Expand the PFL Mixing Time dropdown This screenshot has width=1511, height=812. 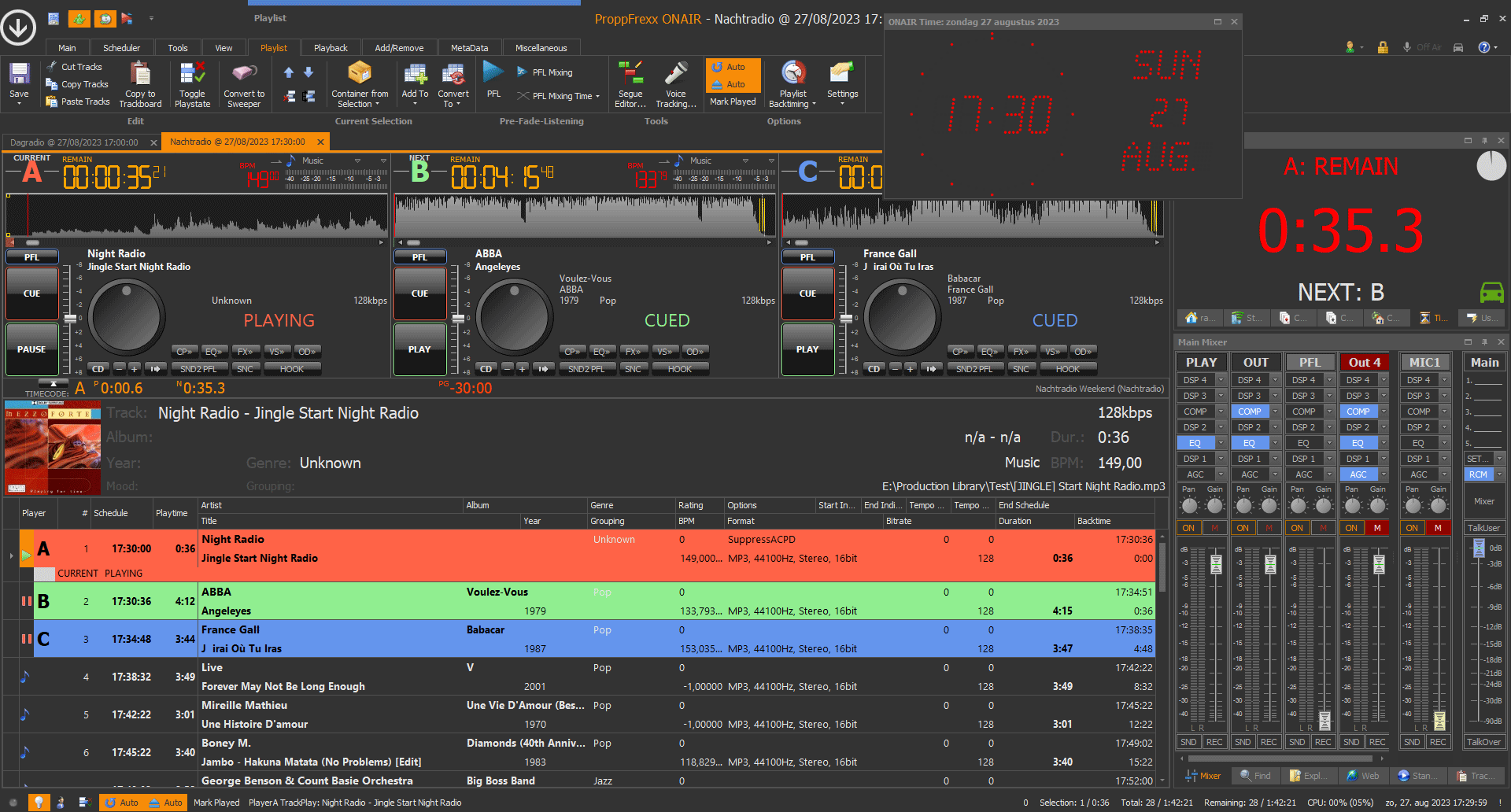[x=597, y=96]
